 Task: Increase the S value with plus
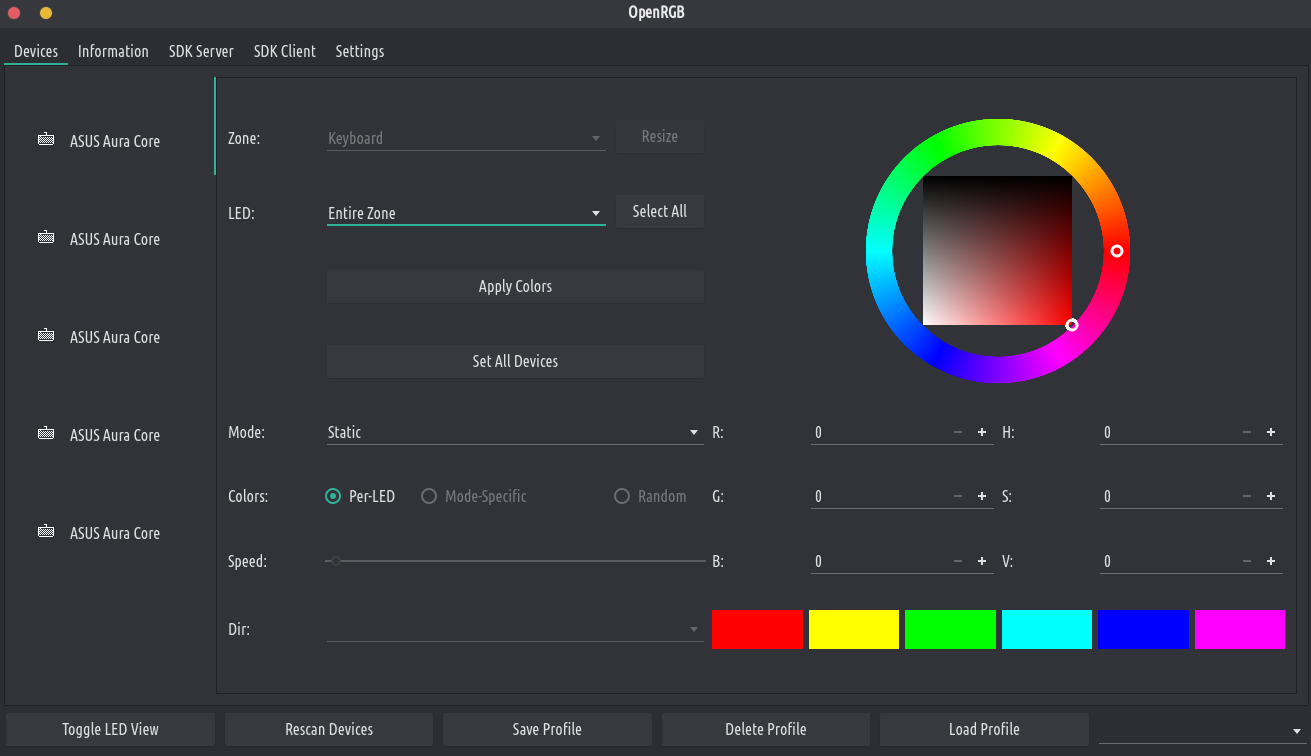pyautogui.click(x=1271, y=497)
